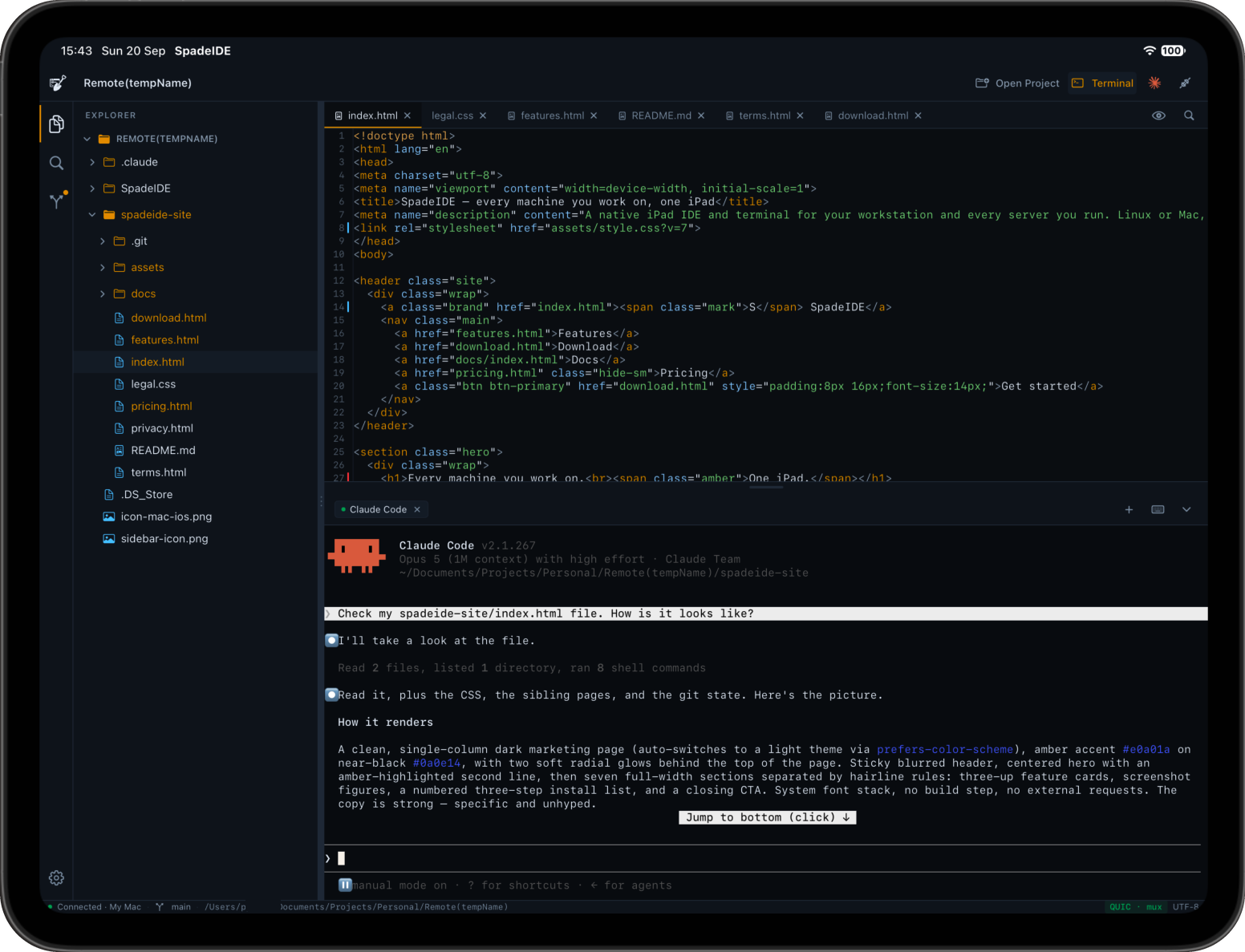
Task: Close the download.html editor tab
Action: pyautogui.click(x=918, y=115)
